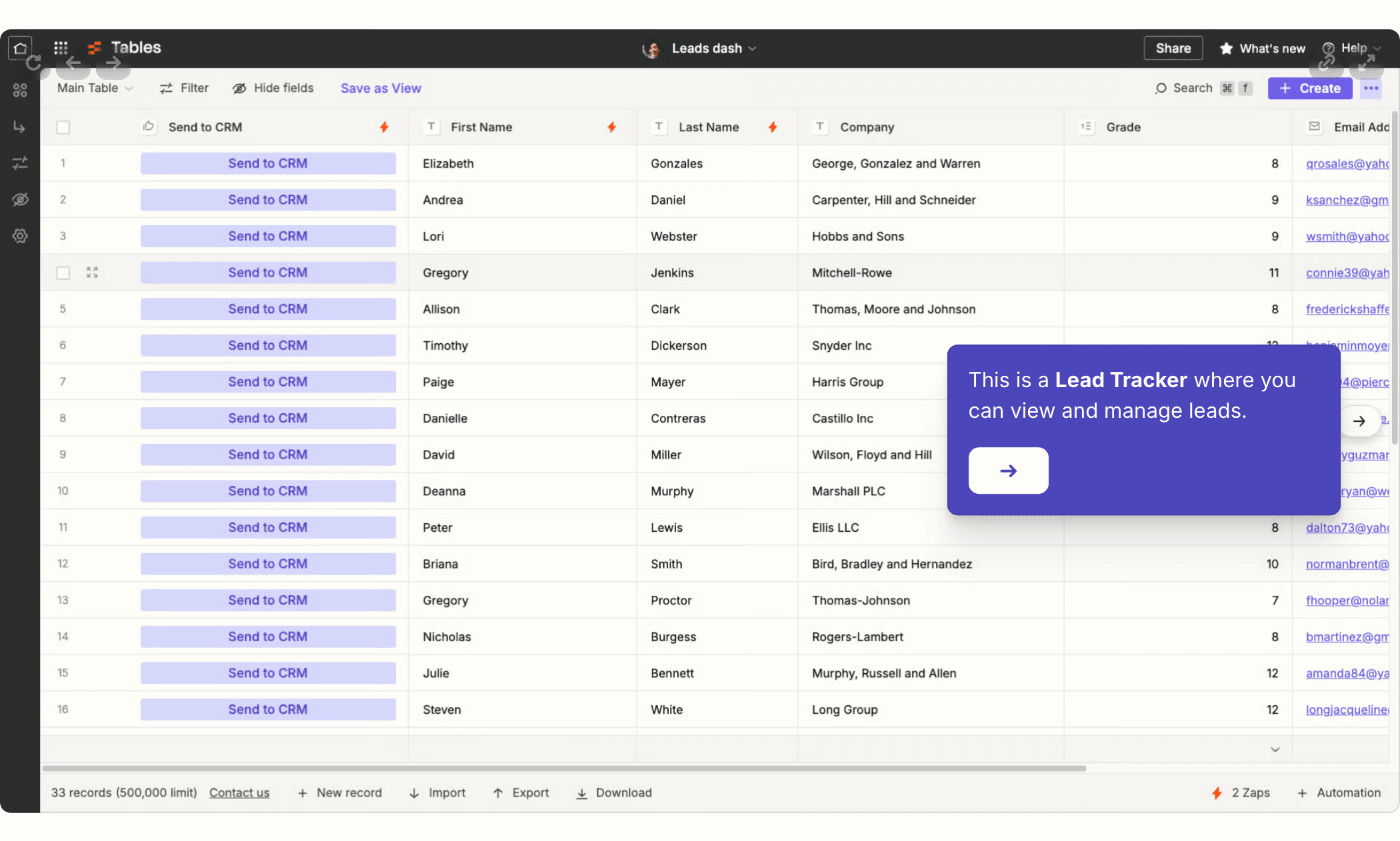
Task: Click New record in the footer
Action: click(340, 792)
